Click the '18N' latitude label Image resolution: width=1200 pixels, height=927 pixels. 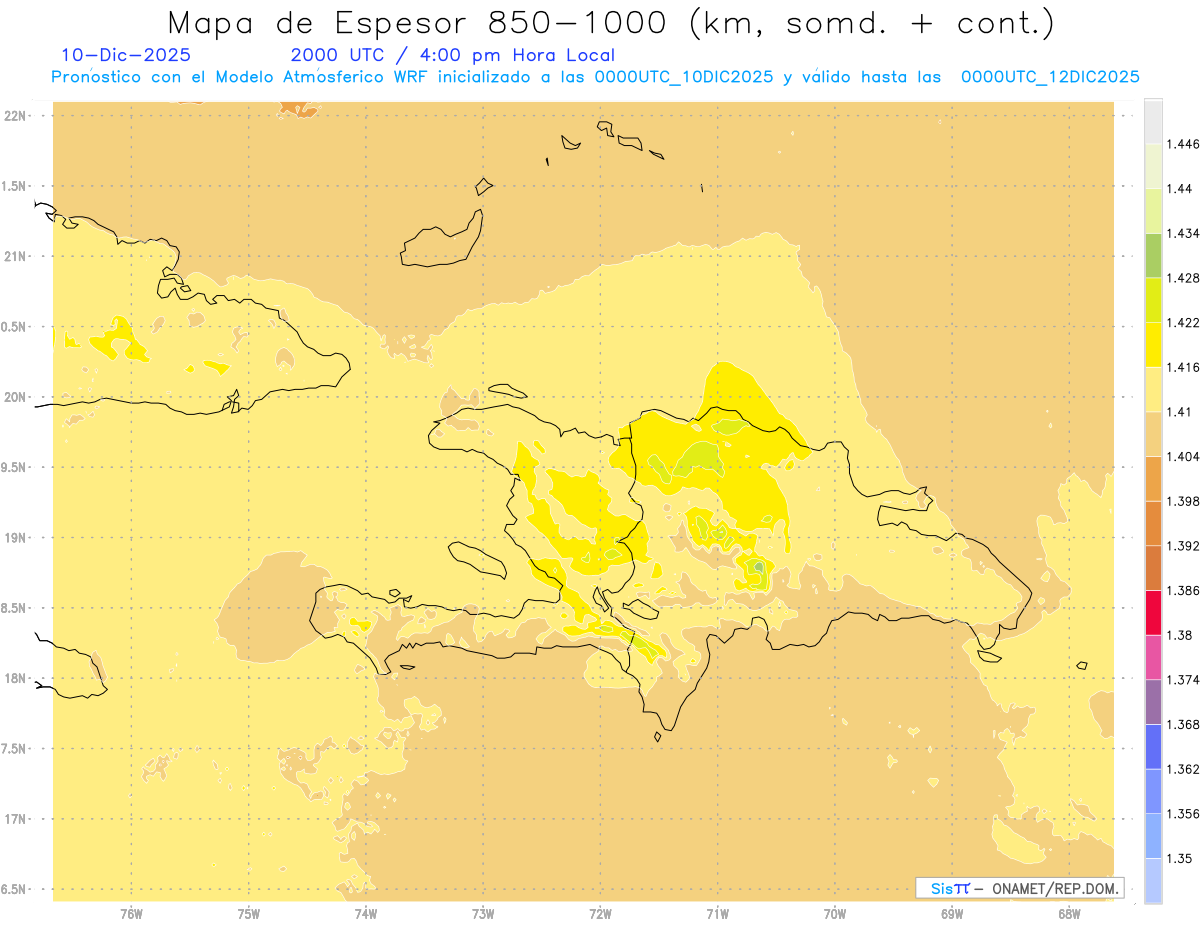(x=15, y=678)
